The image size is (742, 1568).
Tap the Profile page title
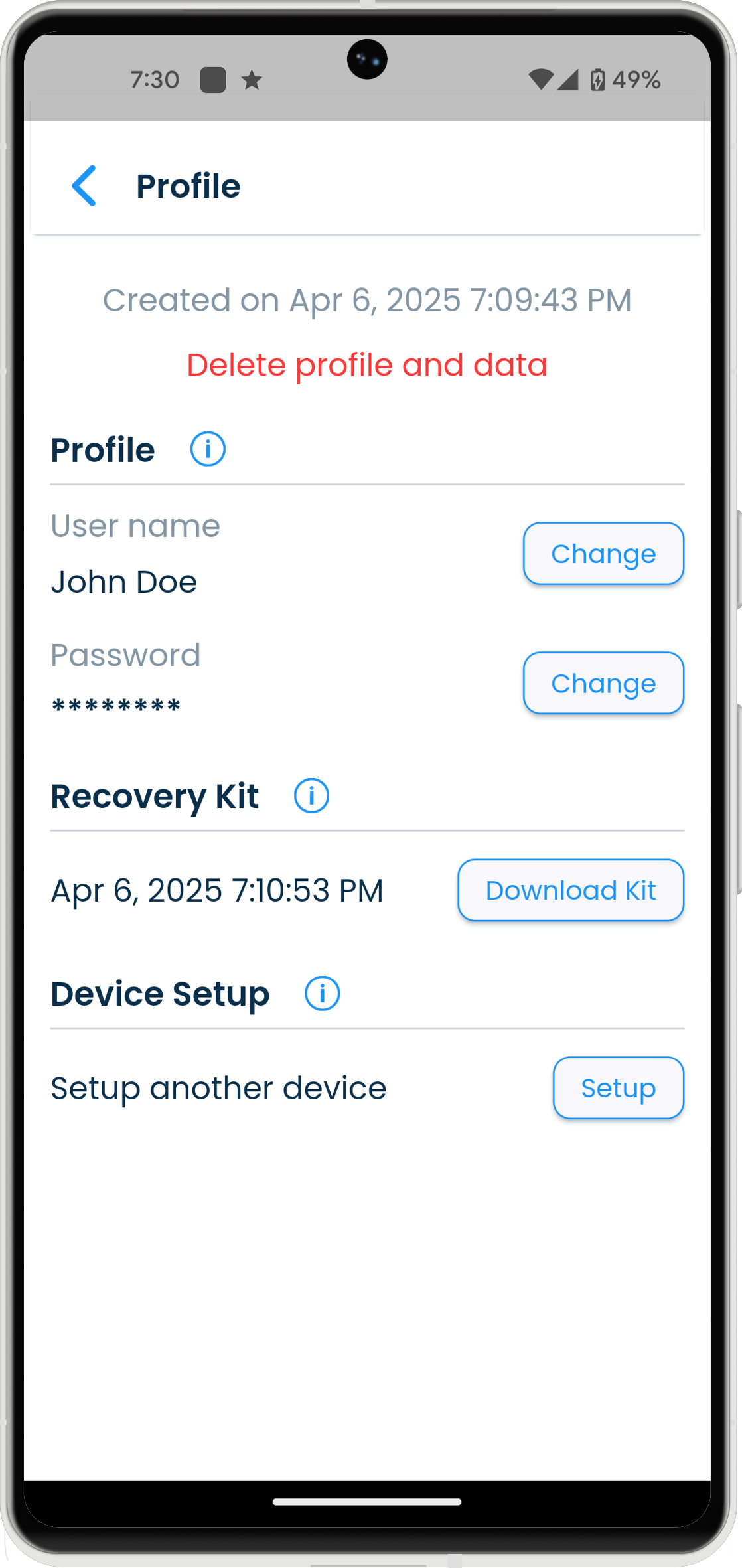[x=188, y=186]
